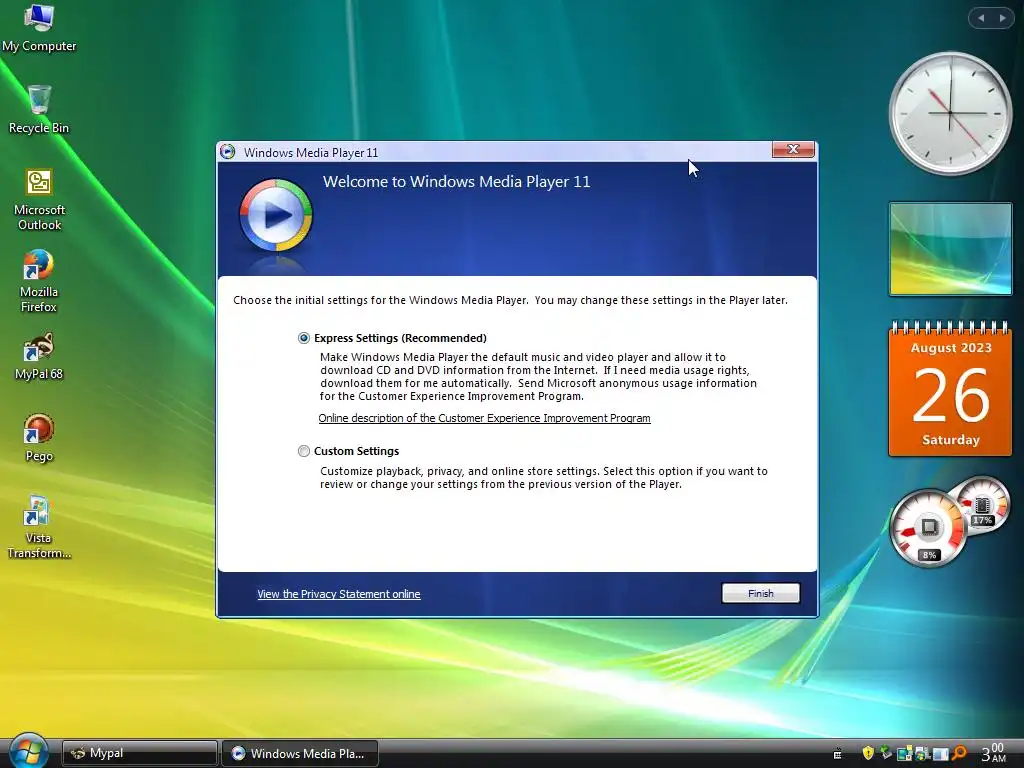Click the title bar Media Player icon
1024x768 pixels.
(227, 152)
